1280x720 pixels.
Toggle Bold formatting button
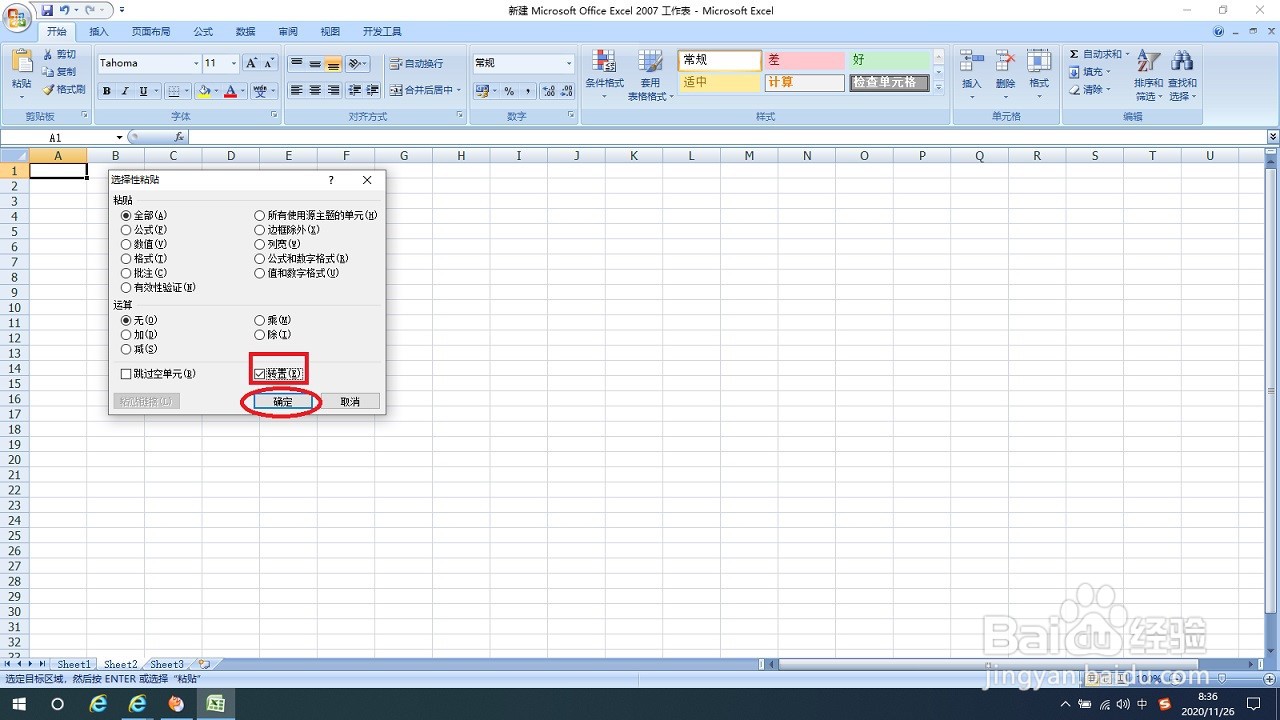click(x=107, y=91)
